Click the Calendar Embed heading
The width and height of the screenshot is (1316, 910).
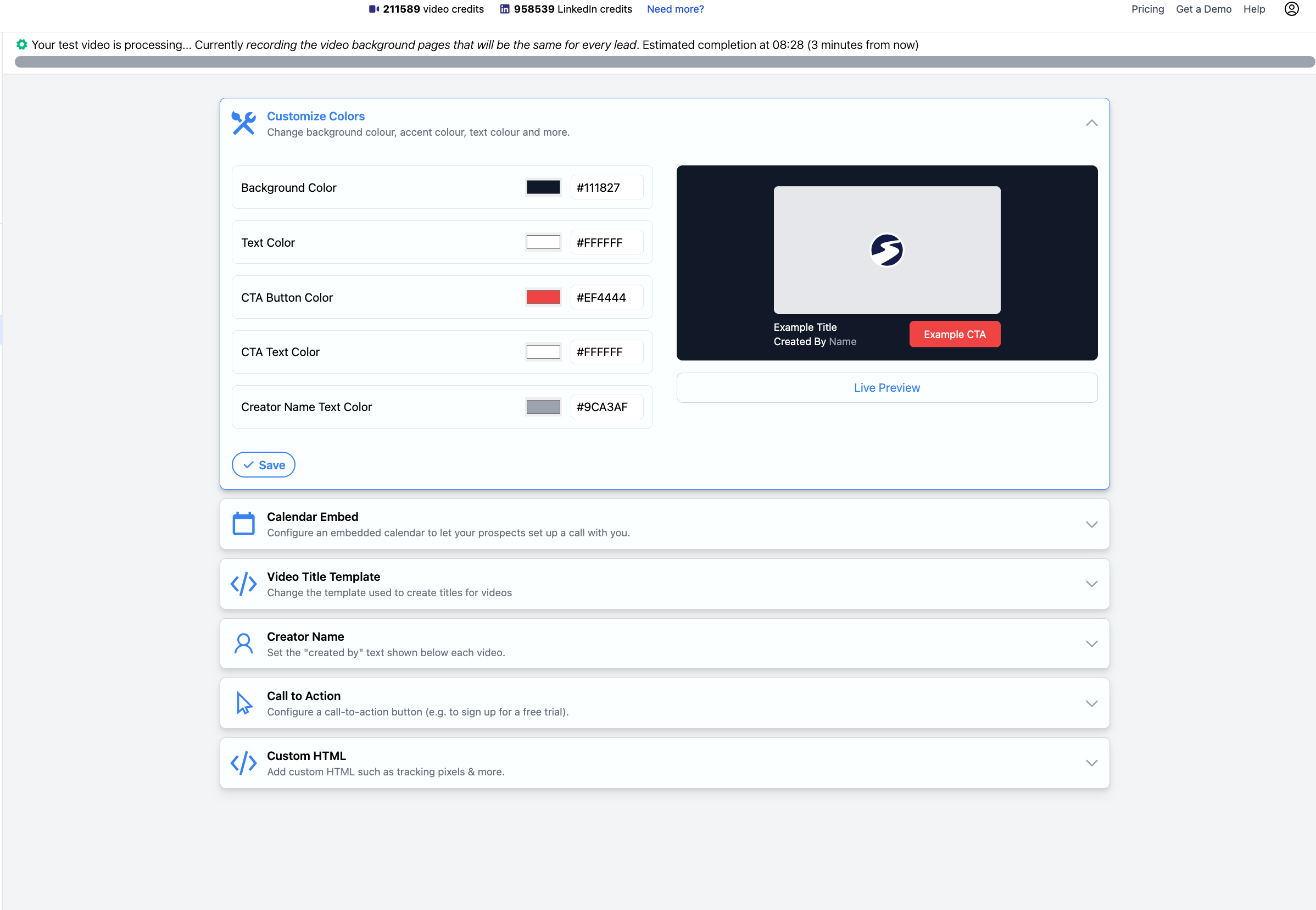tap(313, 517)
